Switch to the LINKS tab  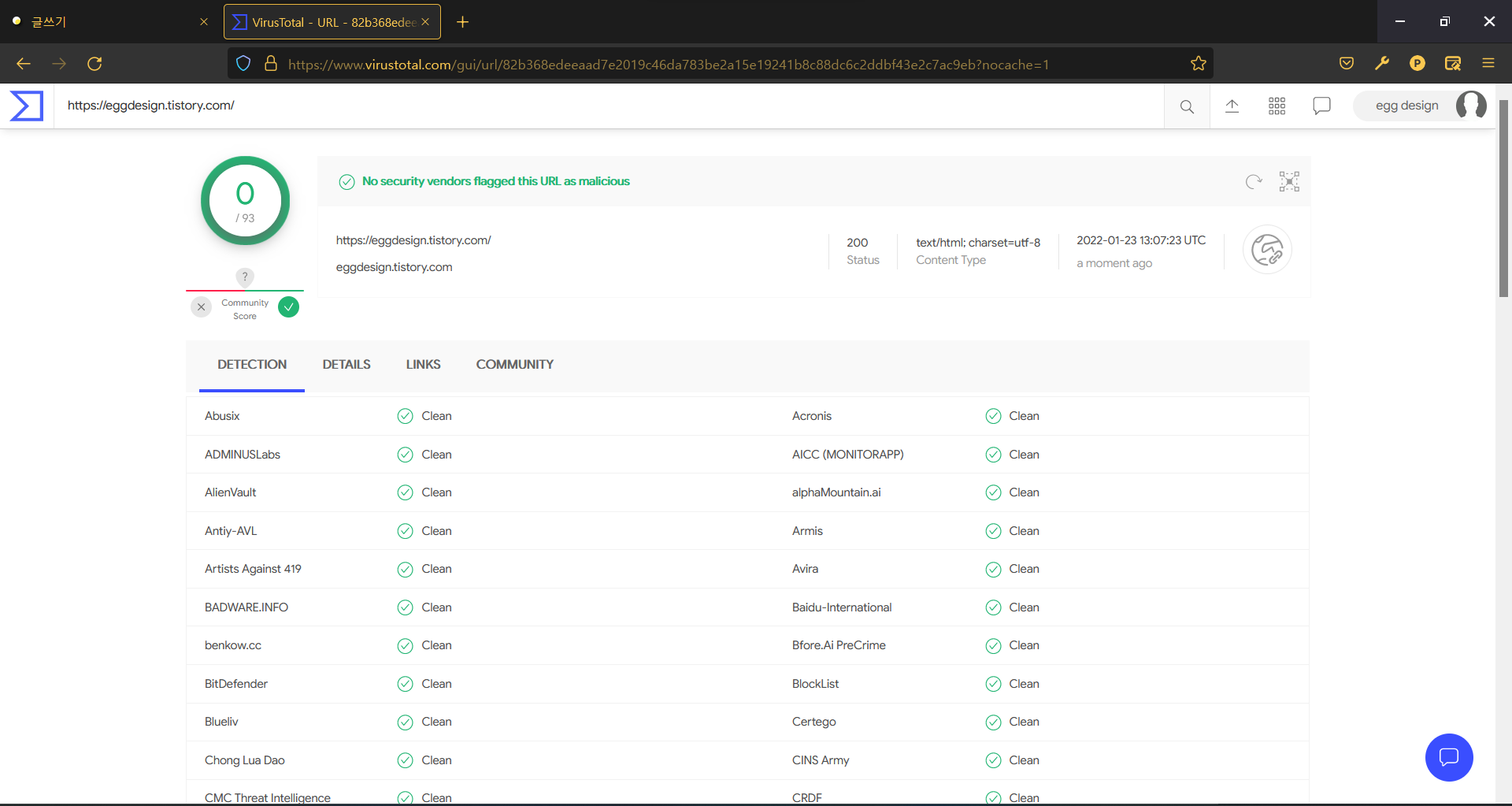pos(424,365)
